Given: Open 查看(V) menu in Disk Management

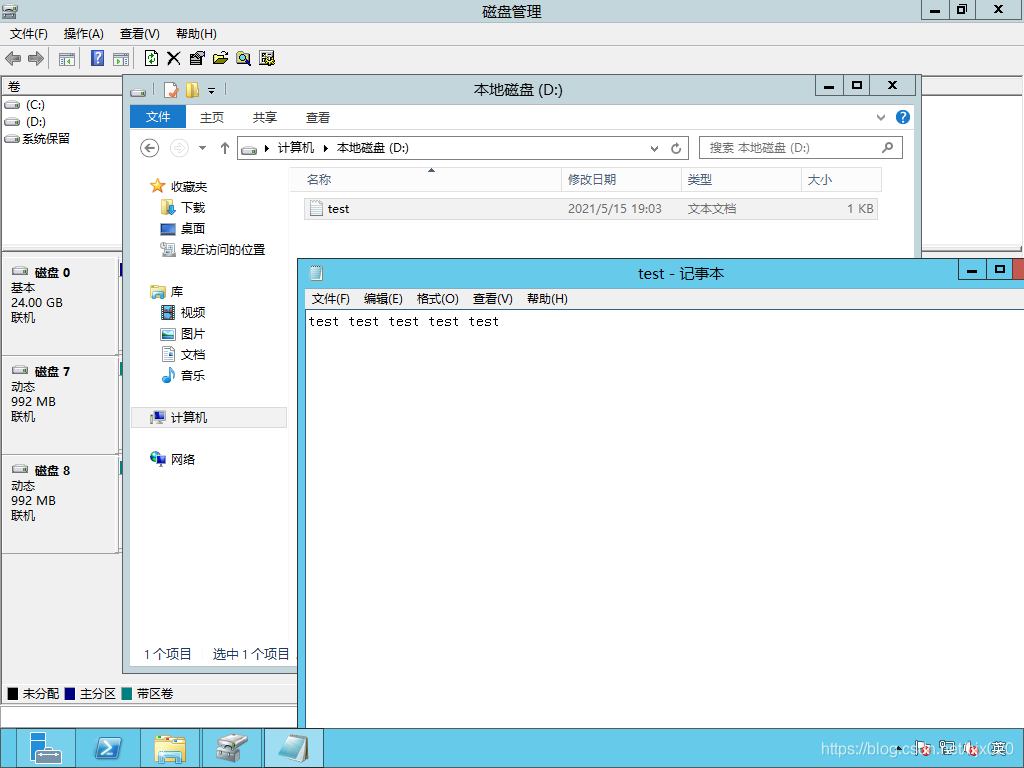Looking at the screenshot, I should [140, 34].
